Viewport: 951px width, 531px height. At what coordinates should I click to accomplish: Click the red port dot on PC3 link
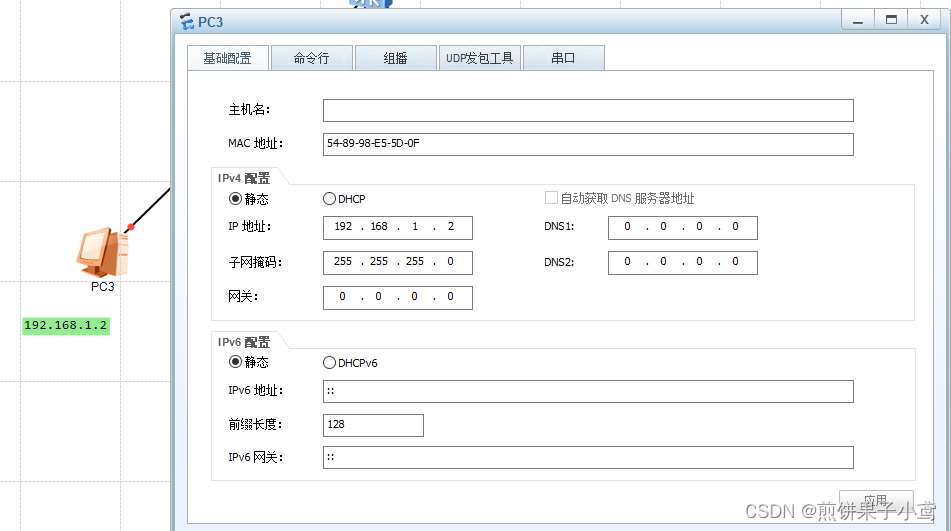(x=130, y=227)
